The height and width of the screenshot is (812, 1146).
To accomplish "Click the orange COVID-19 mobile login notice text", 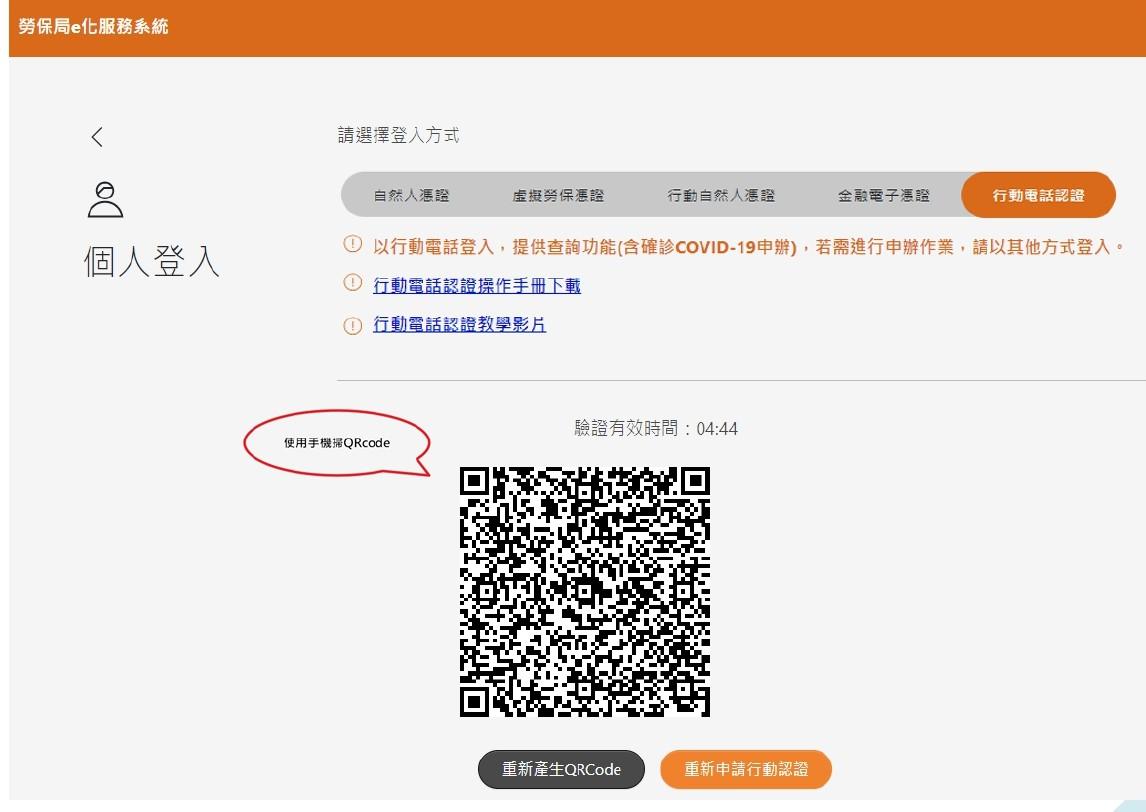I will coord(749,247).
